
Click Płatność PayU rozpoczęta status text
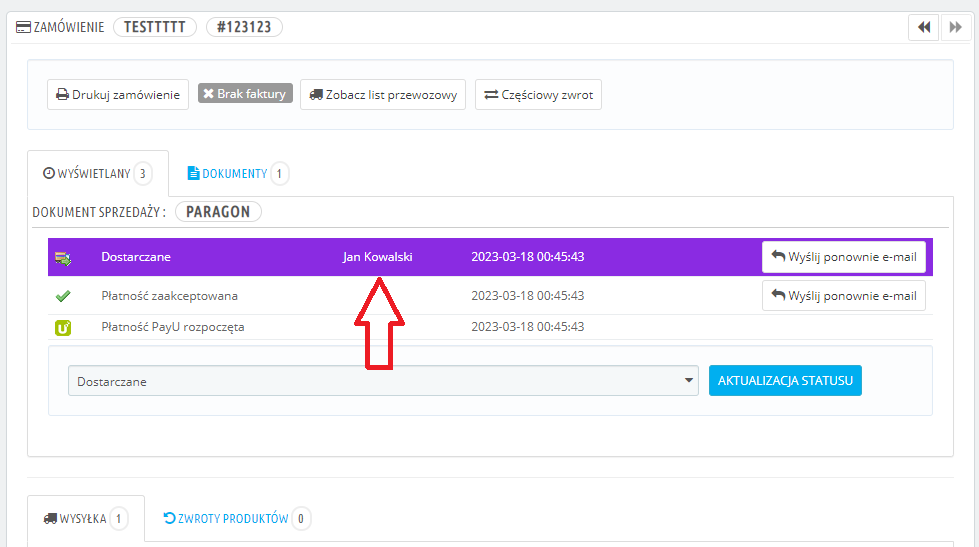(173, 327)
